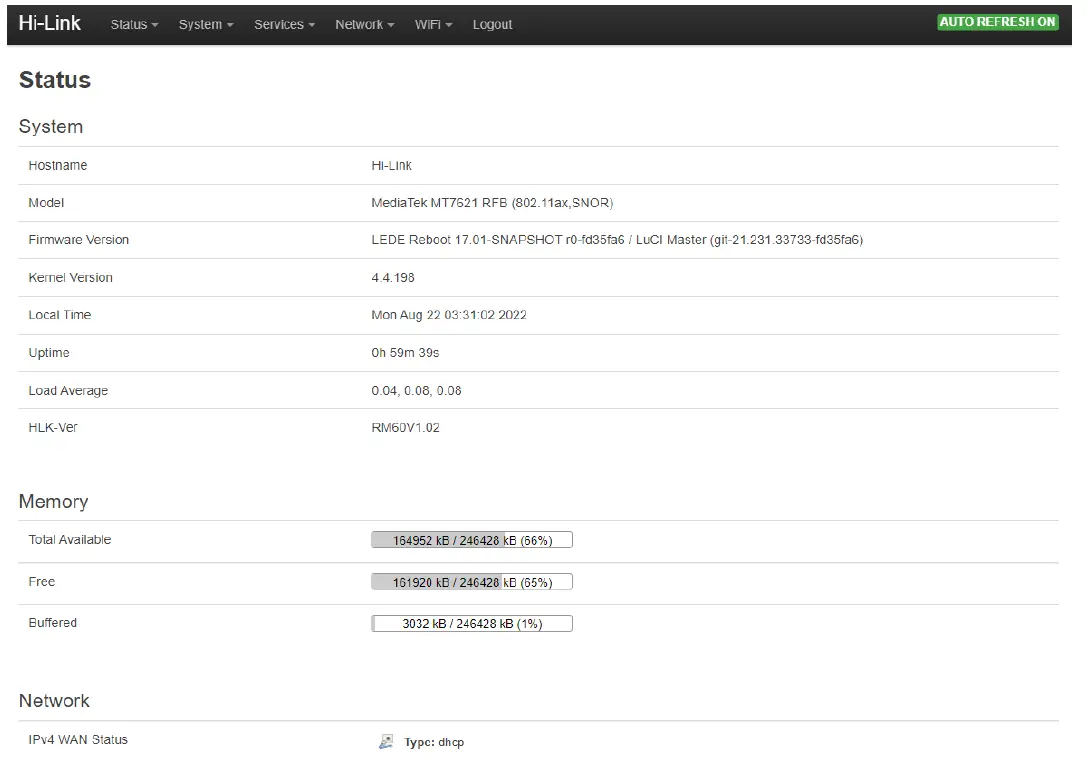1087x769 pixels.
Task: Click the RM60V1.02 HLK-Ver value
Action: (405, 428)
